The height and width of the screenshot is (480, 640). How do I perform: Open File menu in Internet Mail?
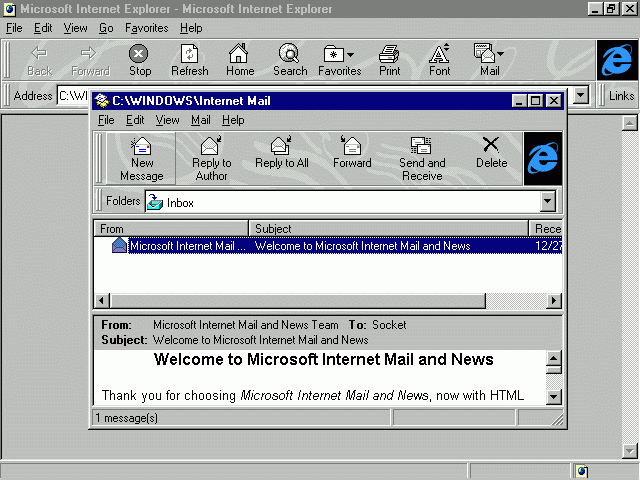(106, 120)
